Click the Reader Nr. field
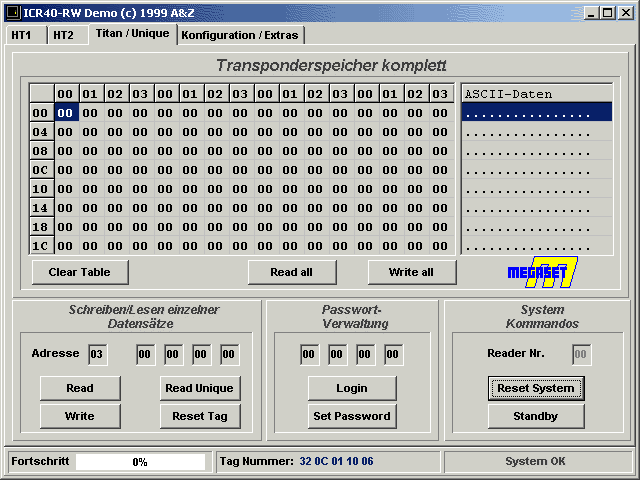 [582, 354]
